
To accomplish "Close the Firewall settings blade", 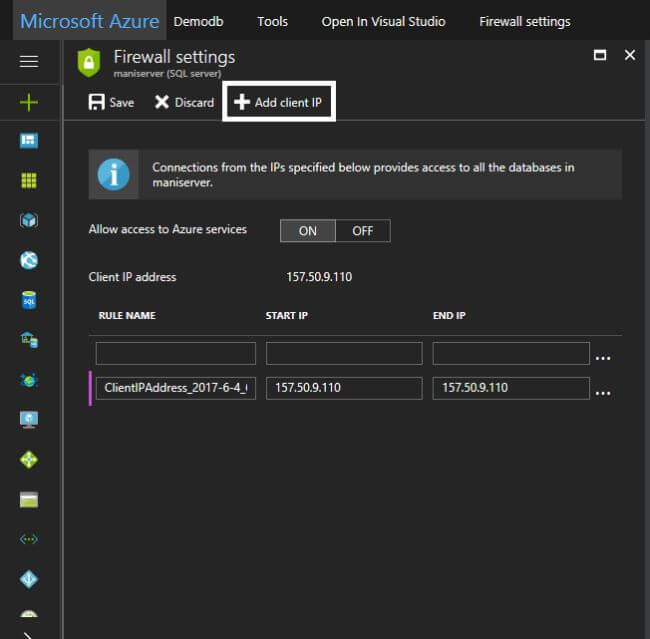I will pyautogui.click(x=630, y=55).
